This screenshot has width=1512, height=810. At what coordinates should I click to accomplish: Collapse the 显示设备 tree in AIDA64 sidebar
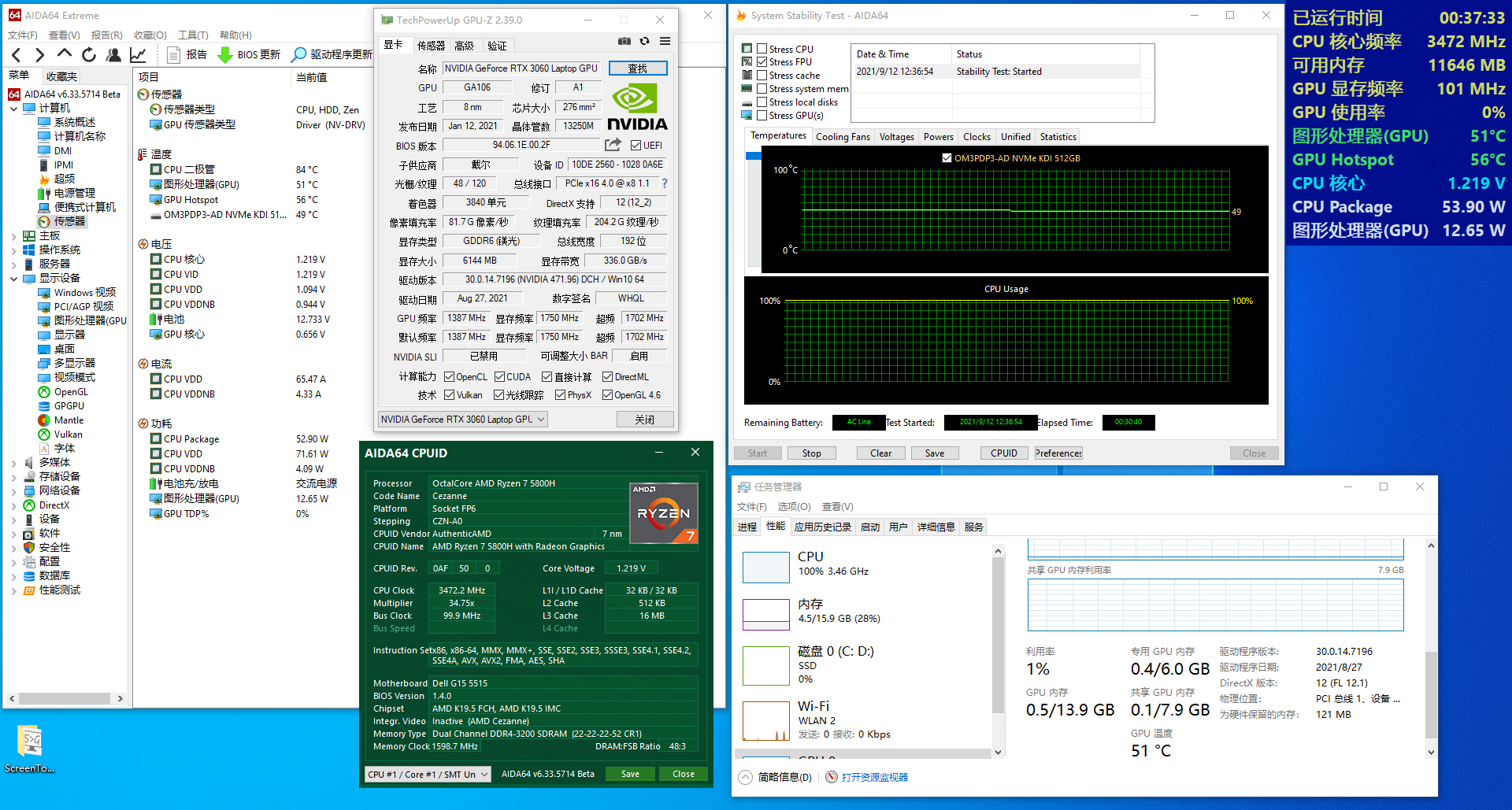click(13, 278)
